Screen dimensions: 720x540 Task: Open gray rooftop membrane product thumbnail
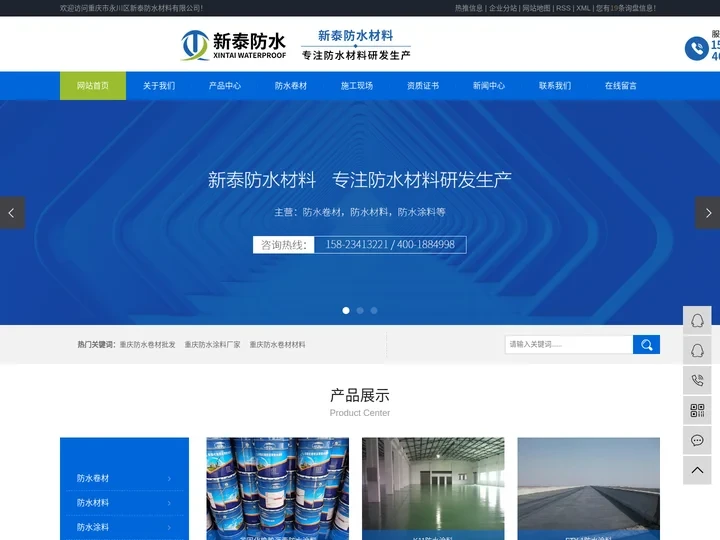(589, 489)
